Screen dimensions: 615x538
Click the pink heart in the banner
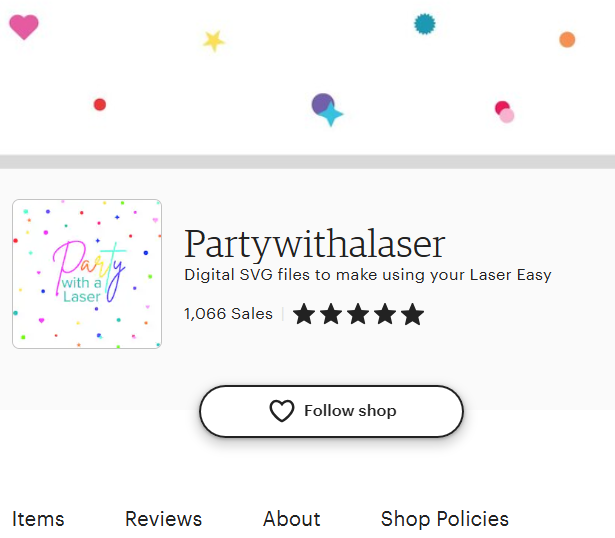(23, 26)
